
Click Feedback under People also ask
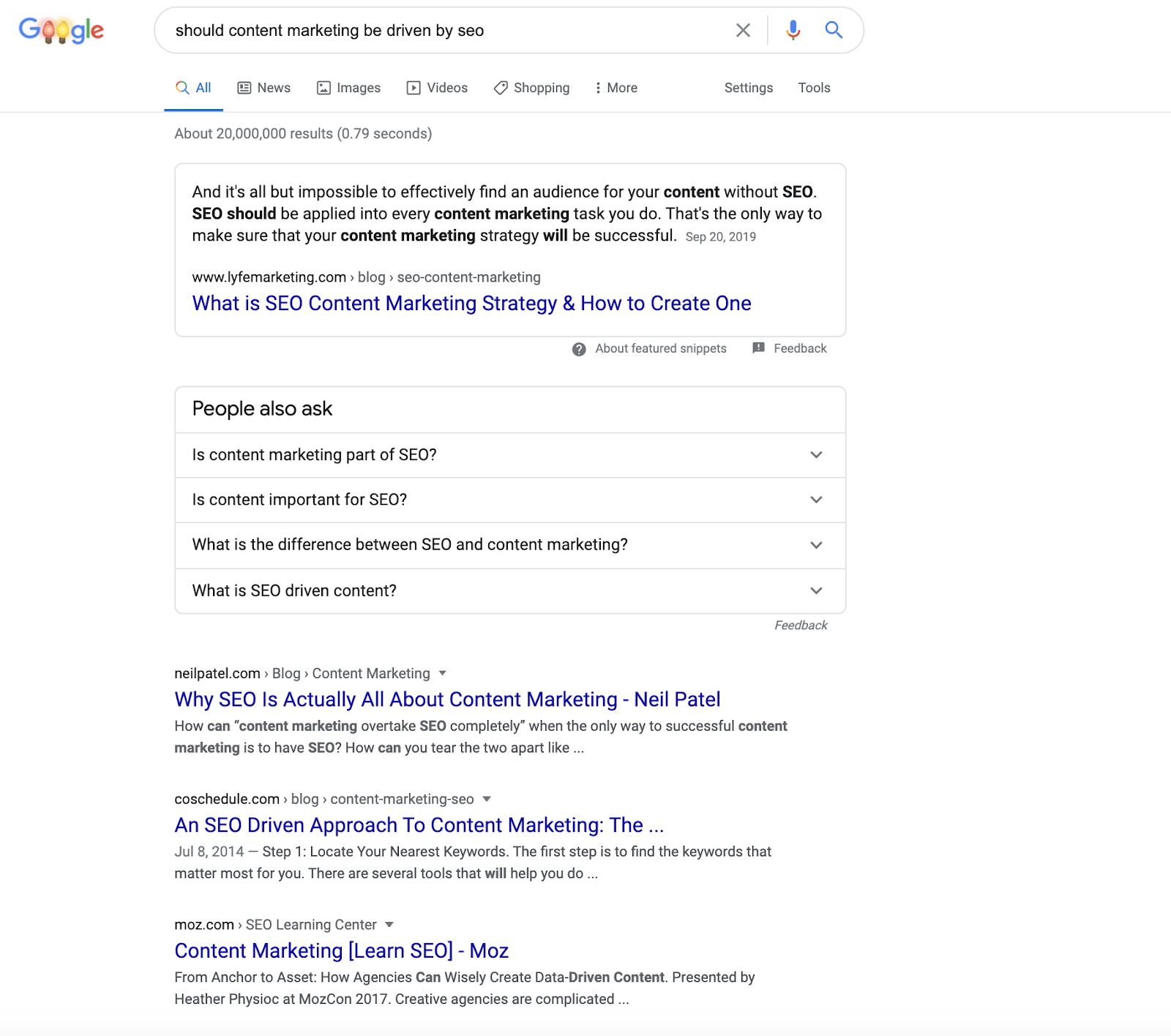[801, 626]
